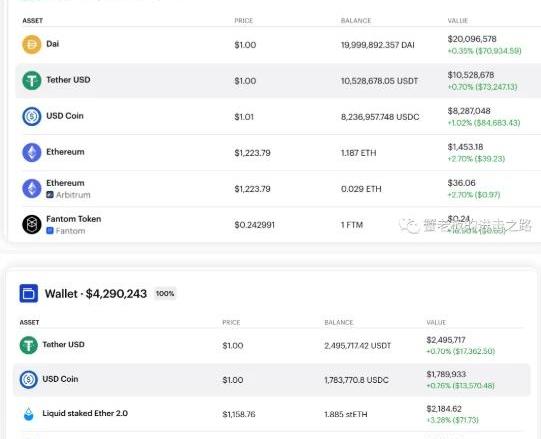Click balance 1,783,770.8 USDC
The image size is (541, 439).
pyautogui.click(x=356, y=380)
